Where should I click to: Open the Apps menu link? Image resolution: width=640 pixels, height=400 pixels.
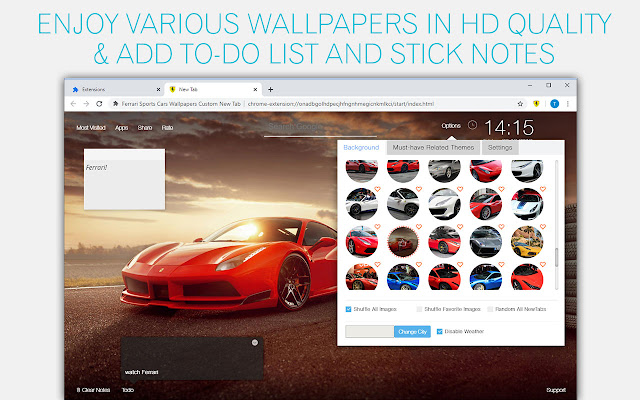point(121,128)
